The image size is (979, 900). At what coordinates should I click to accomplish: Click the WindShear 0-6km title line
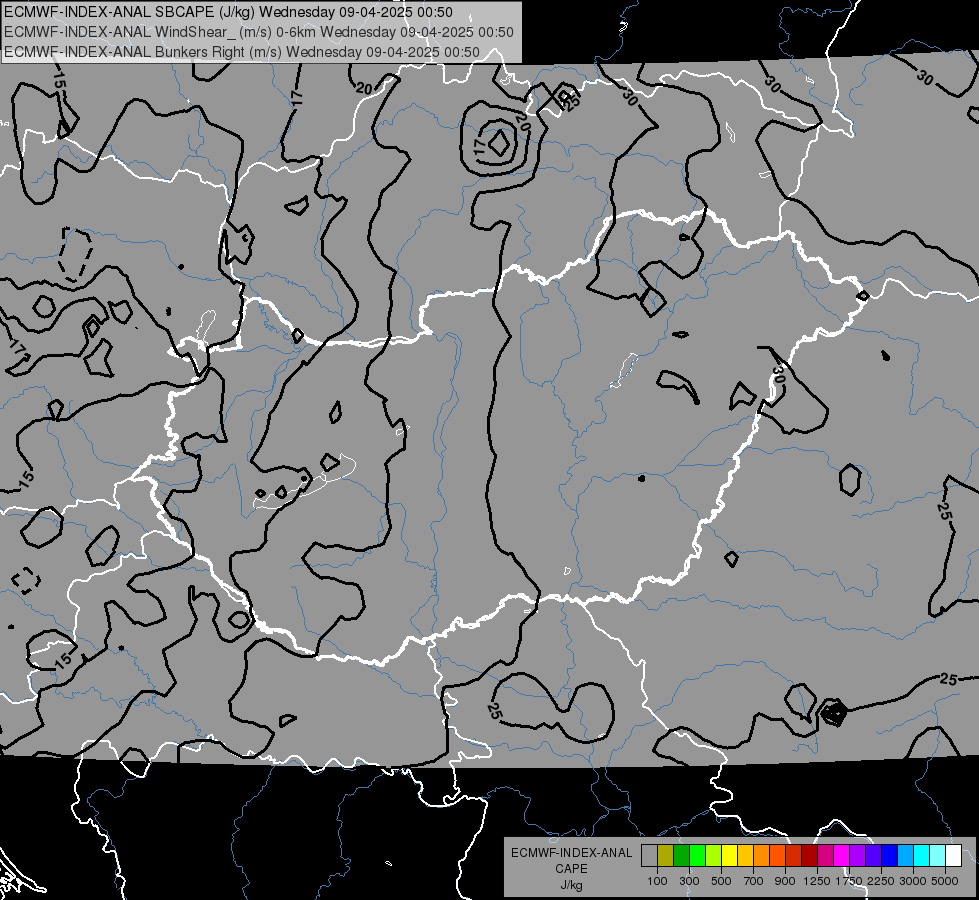pyautogui.click(x=259, y=32)
